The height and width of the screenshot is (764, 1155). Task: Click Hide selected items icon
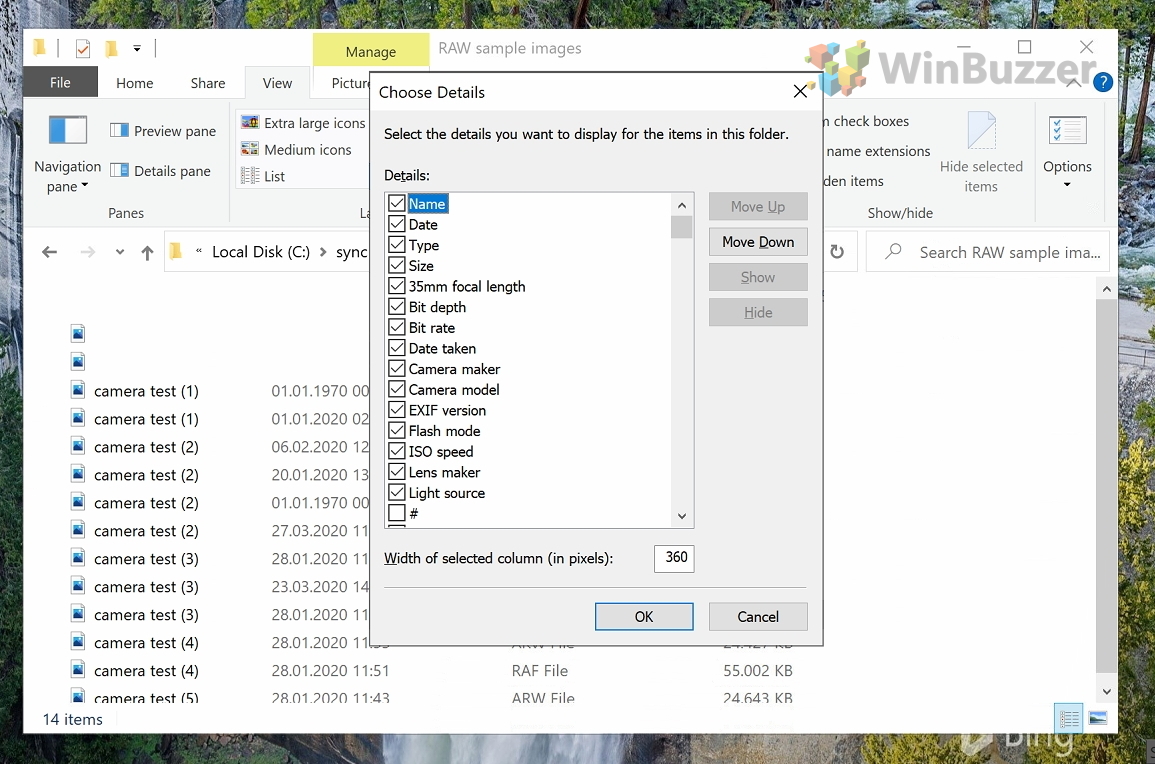pyautogui.click(x=980, y=131)
